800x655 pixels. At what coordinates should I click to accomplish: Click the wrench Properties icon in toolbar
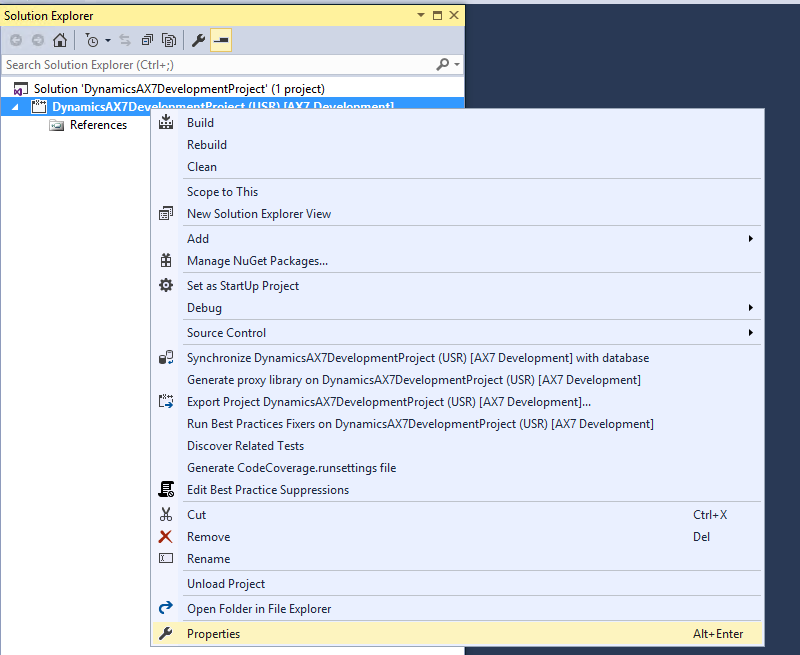coord(198,40)
